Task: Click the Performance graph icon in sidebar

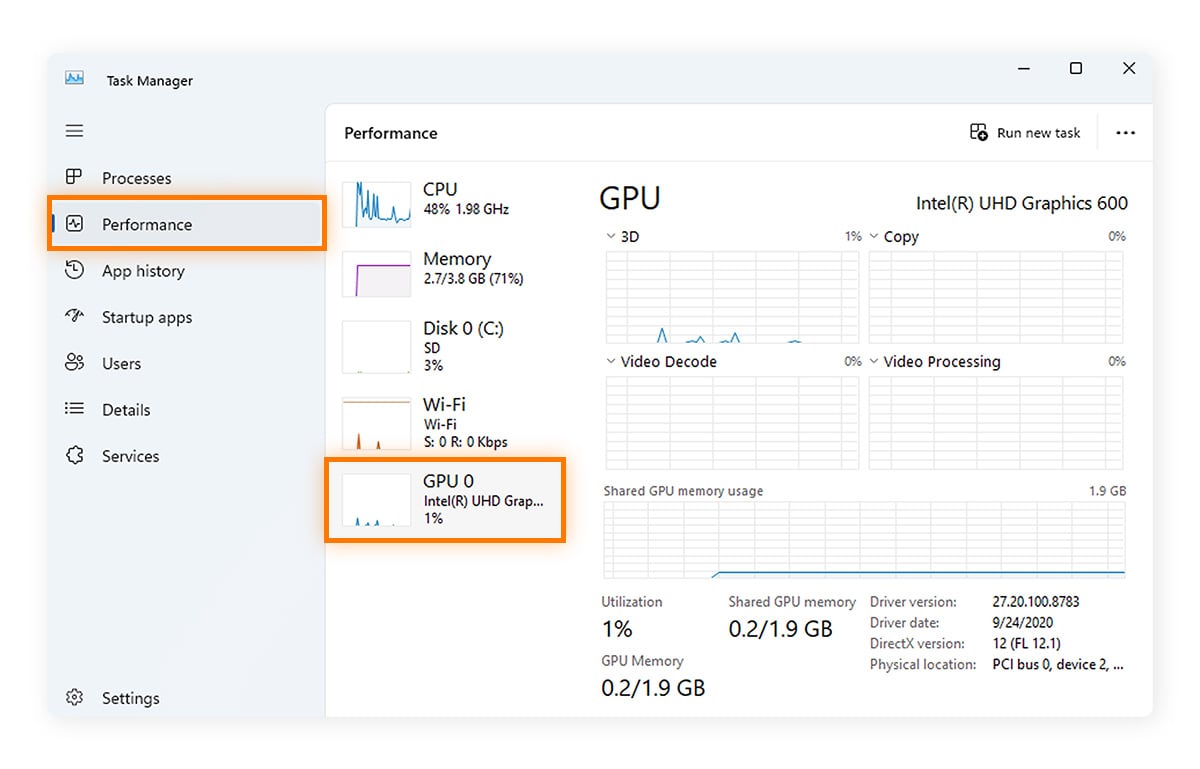Action: coord(74,224)
